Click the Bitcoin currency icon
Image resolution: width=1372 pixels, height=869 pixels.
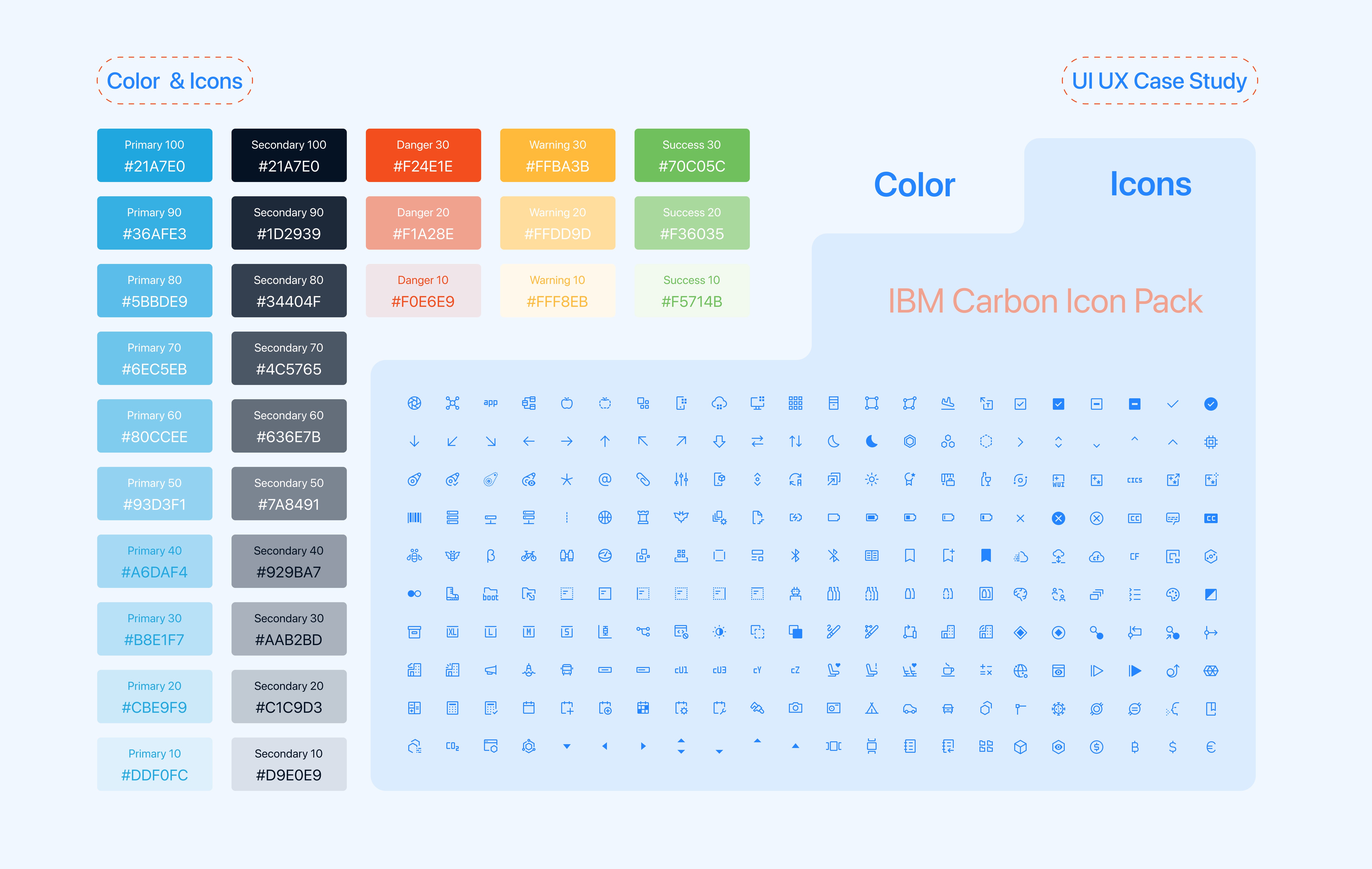[x=1135, y=747]
